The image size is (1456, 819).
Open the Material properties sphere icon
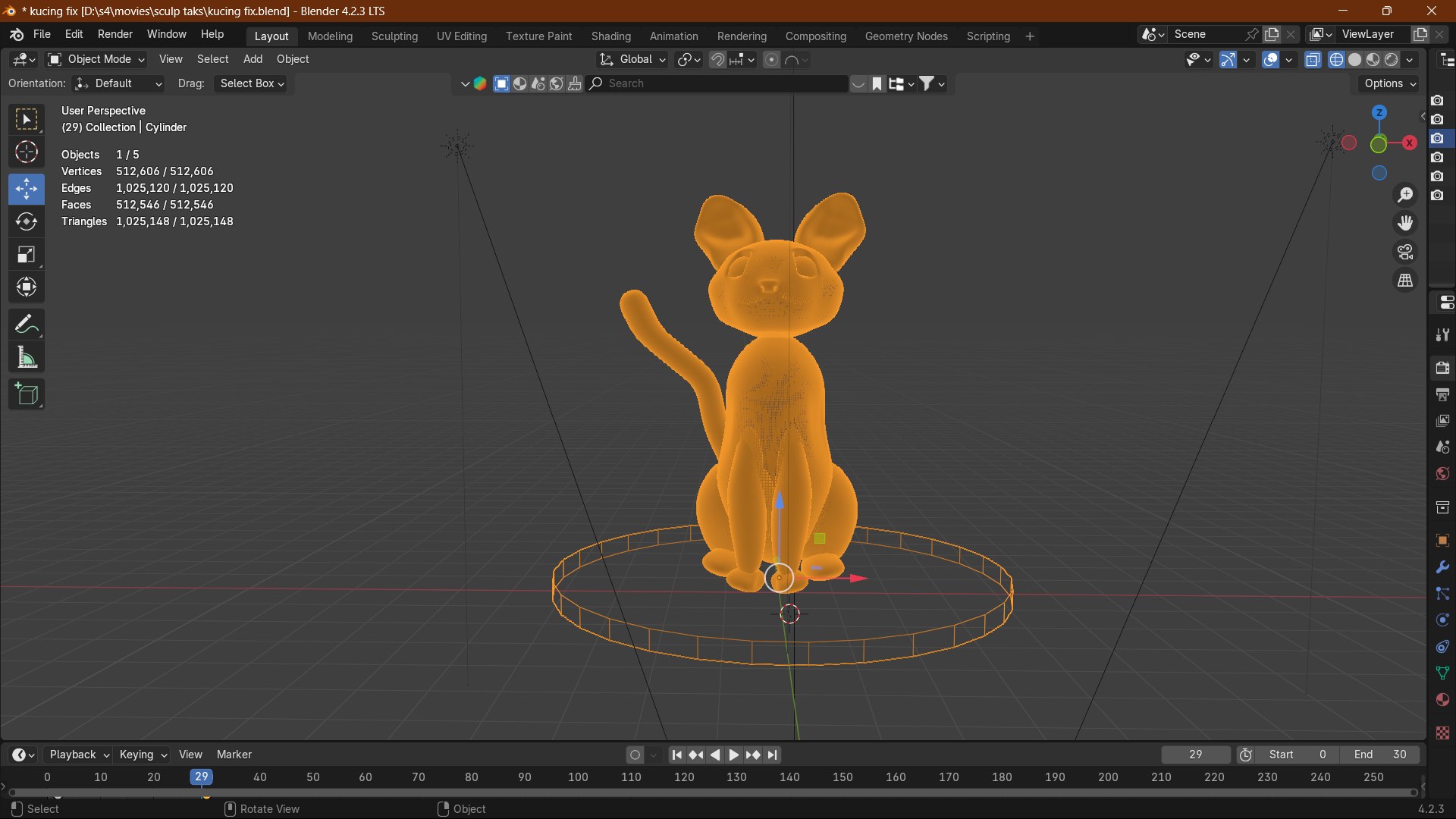(1442, 700)
